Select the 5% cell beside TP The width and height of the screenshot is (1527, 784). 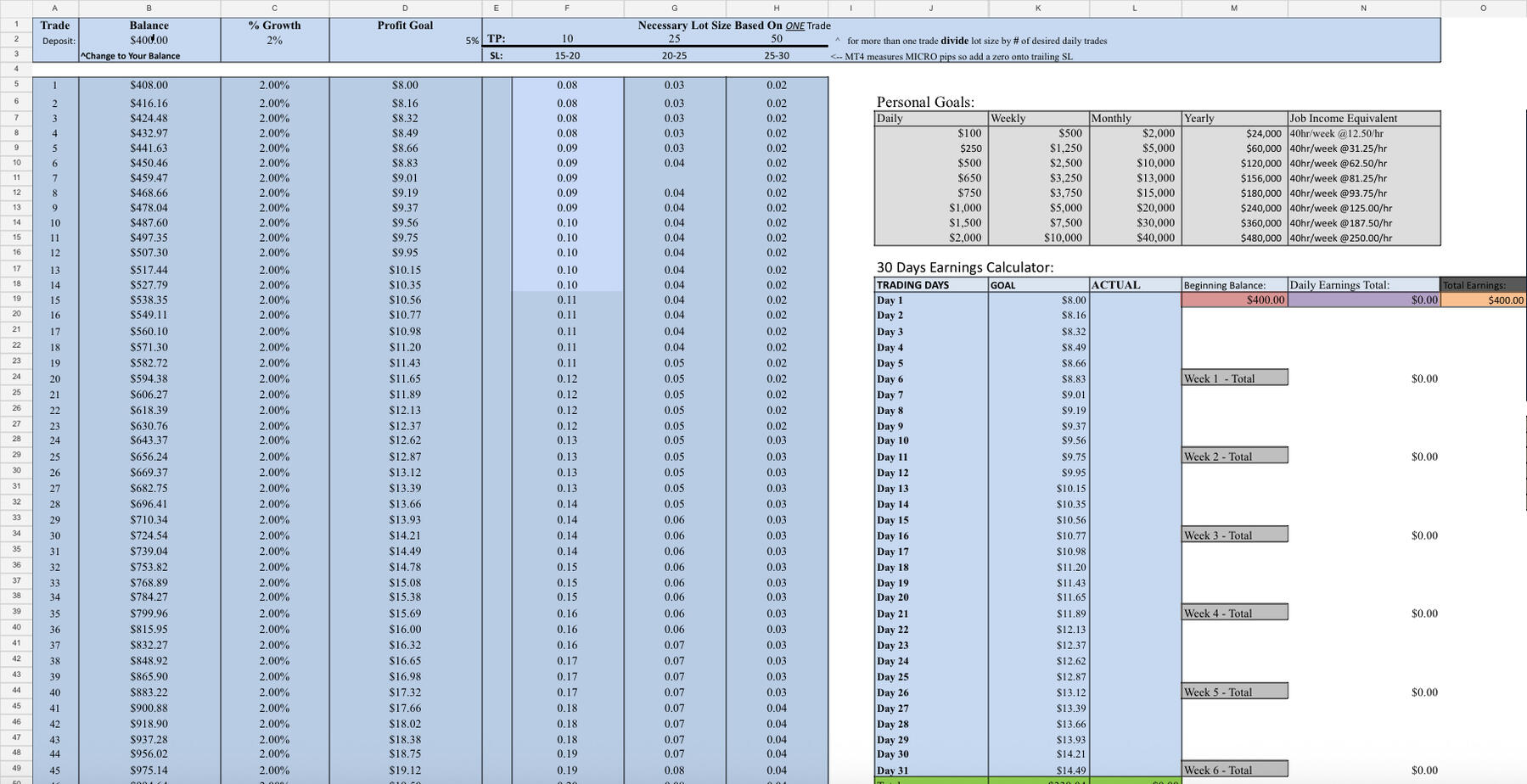point(472,41)
